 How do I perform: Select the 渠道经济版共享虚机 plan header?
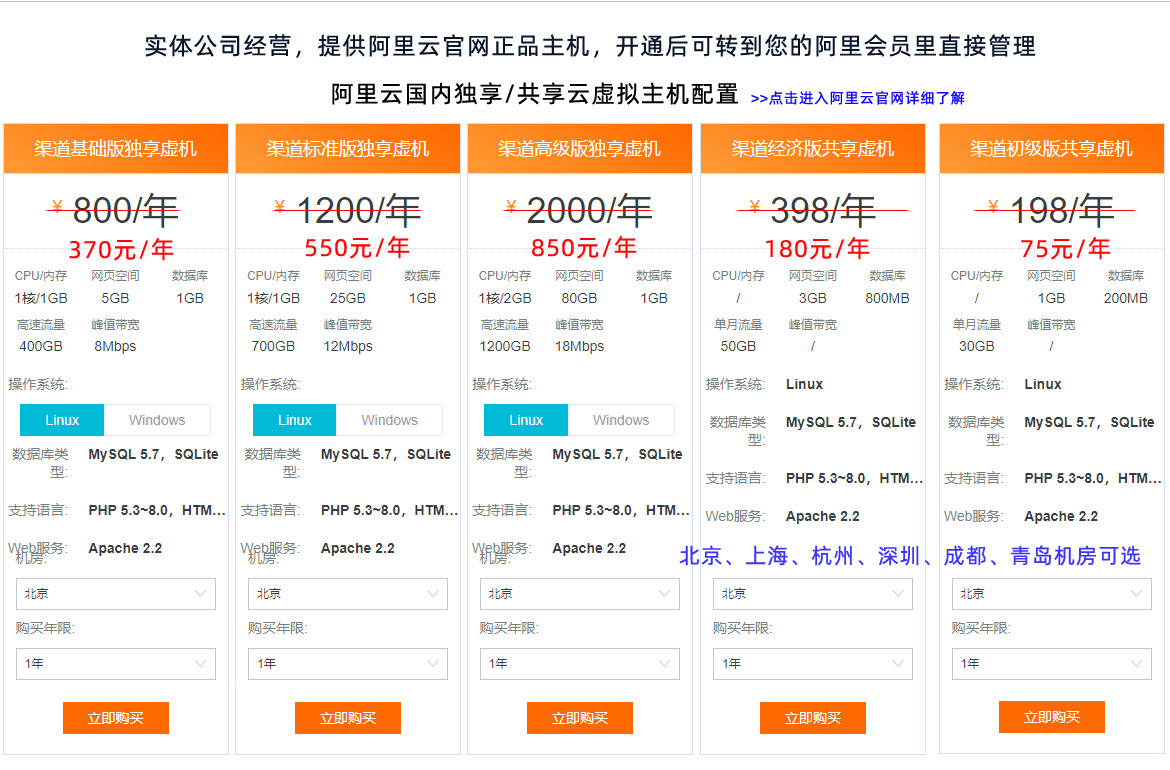point(813,148)
